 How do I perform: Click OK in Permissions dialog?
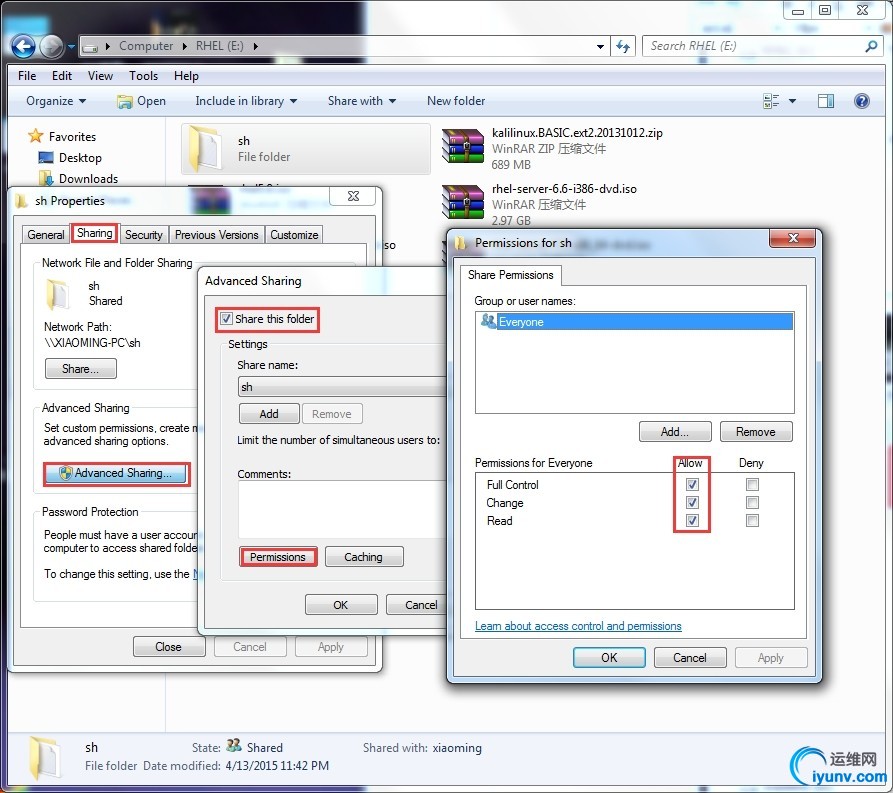[x=609, y=657]
